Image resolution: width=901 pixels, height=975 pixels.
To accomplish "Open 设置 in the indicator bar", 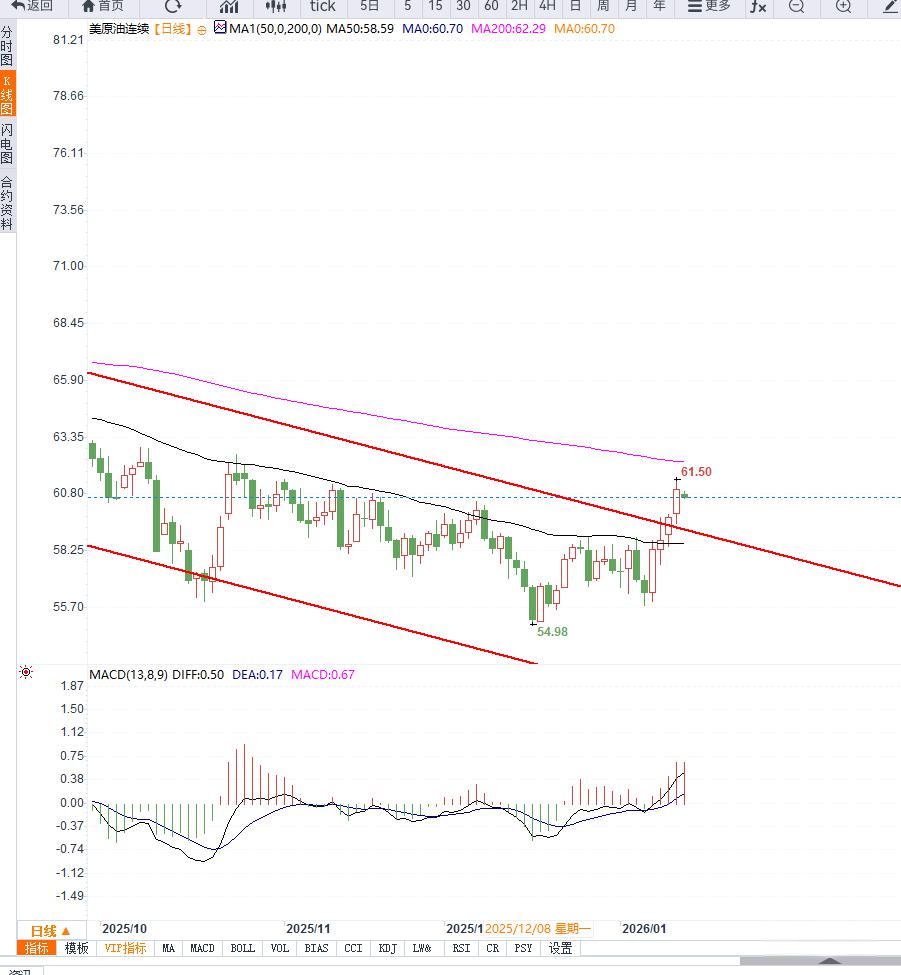I will (560, 948).
